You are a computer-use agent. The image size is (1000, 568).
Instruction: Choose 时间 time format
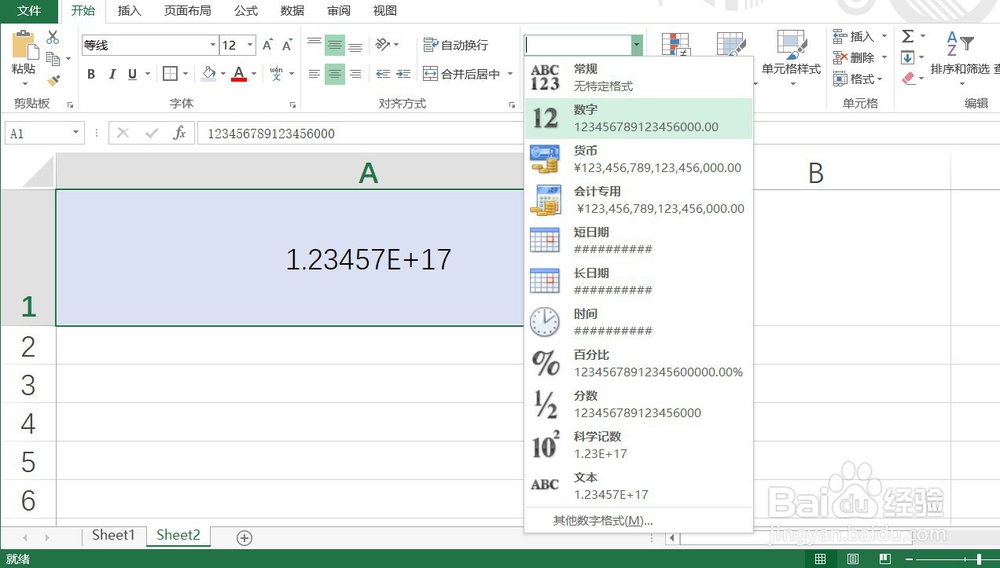coord(638,322)
